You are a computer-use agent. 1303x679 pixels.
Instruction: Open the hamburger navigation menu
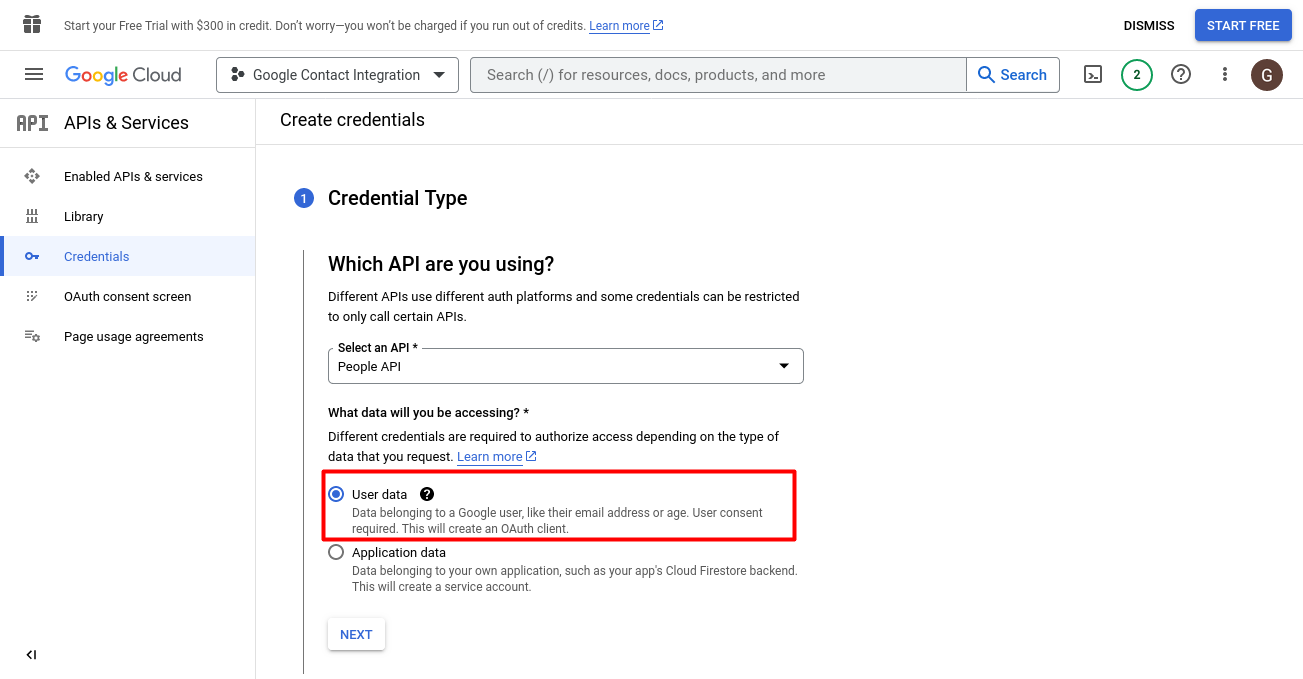34,74
